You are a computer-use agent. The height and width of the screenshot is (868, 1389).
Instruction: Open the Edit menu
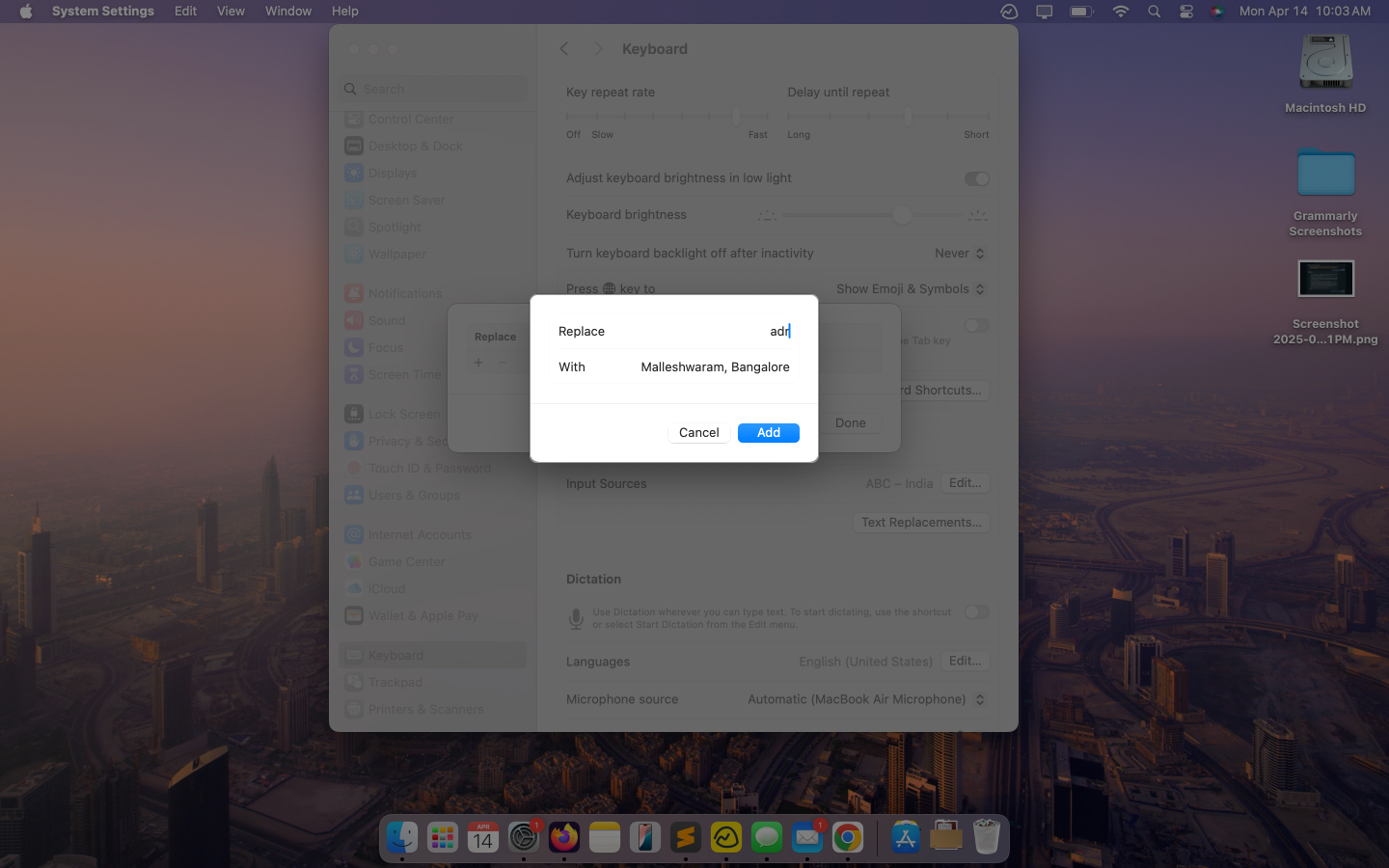point(184,11)
